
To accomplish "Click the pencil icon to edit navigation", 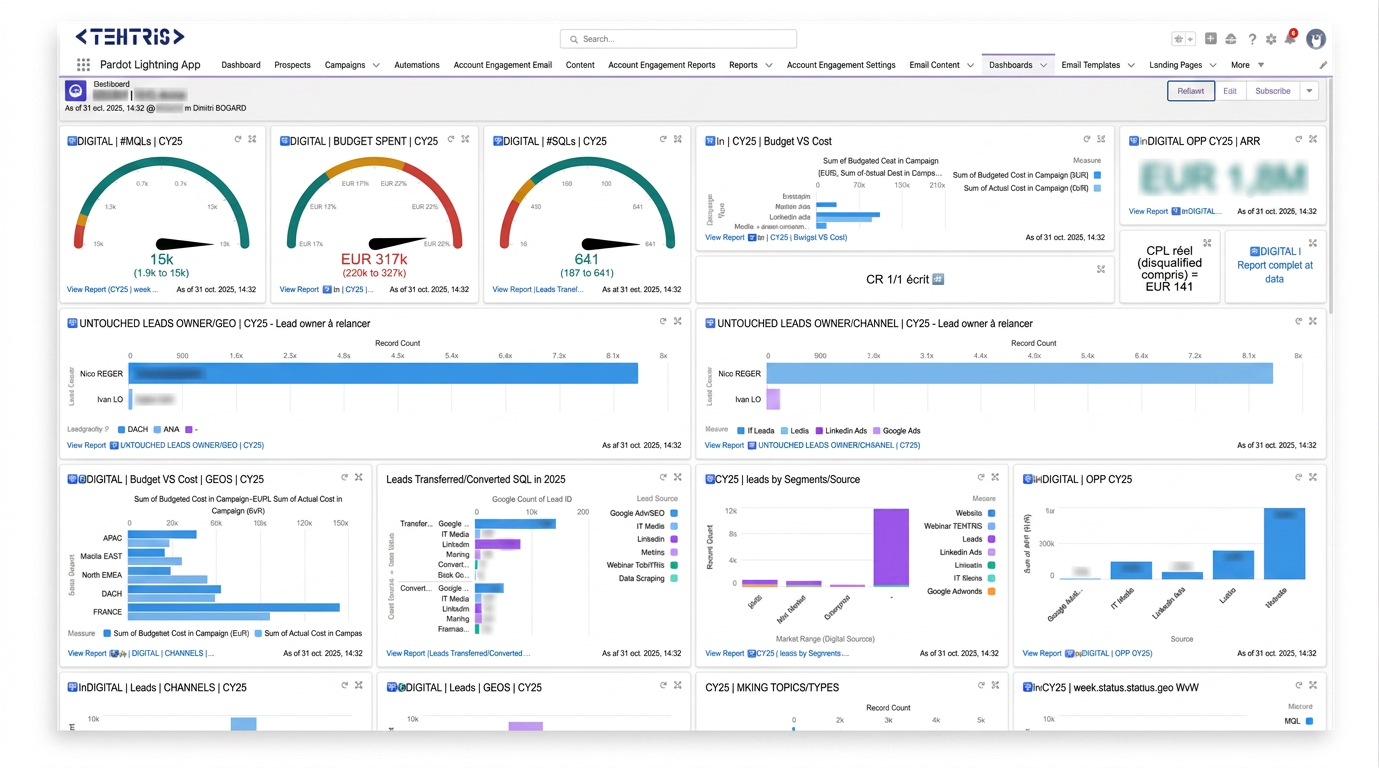I will click(1323, 65).
